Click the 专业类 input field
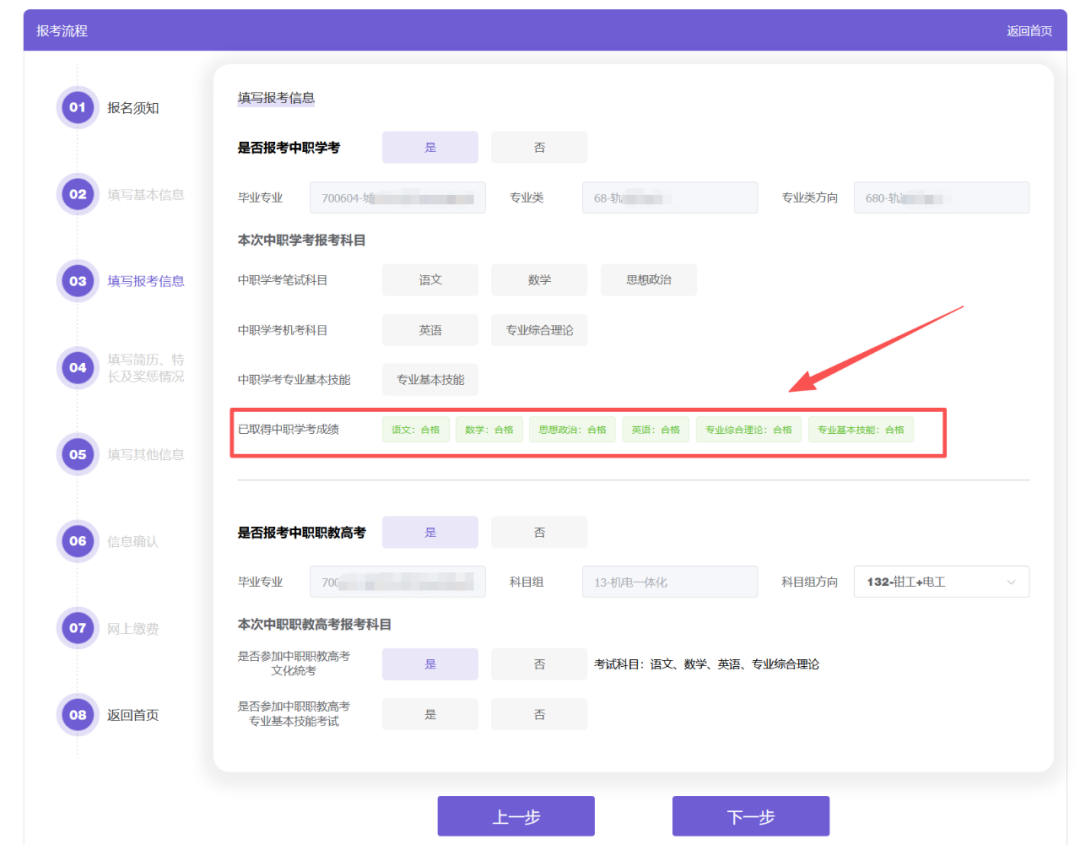The height and width of the screenshot is (845, 1080). coord(669,198)
